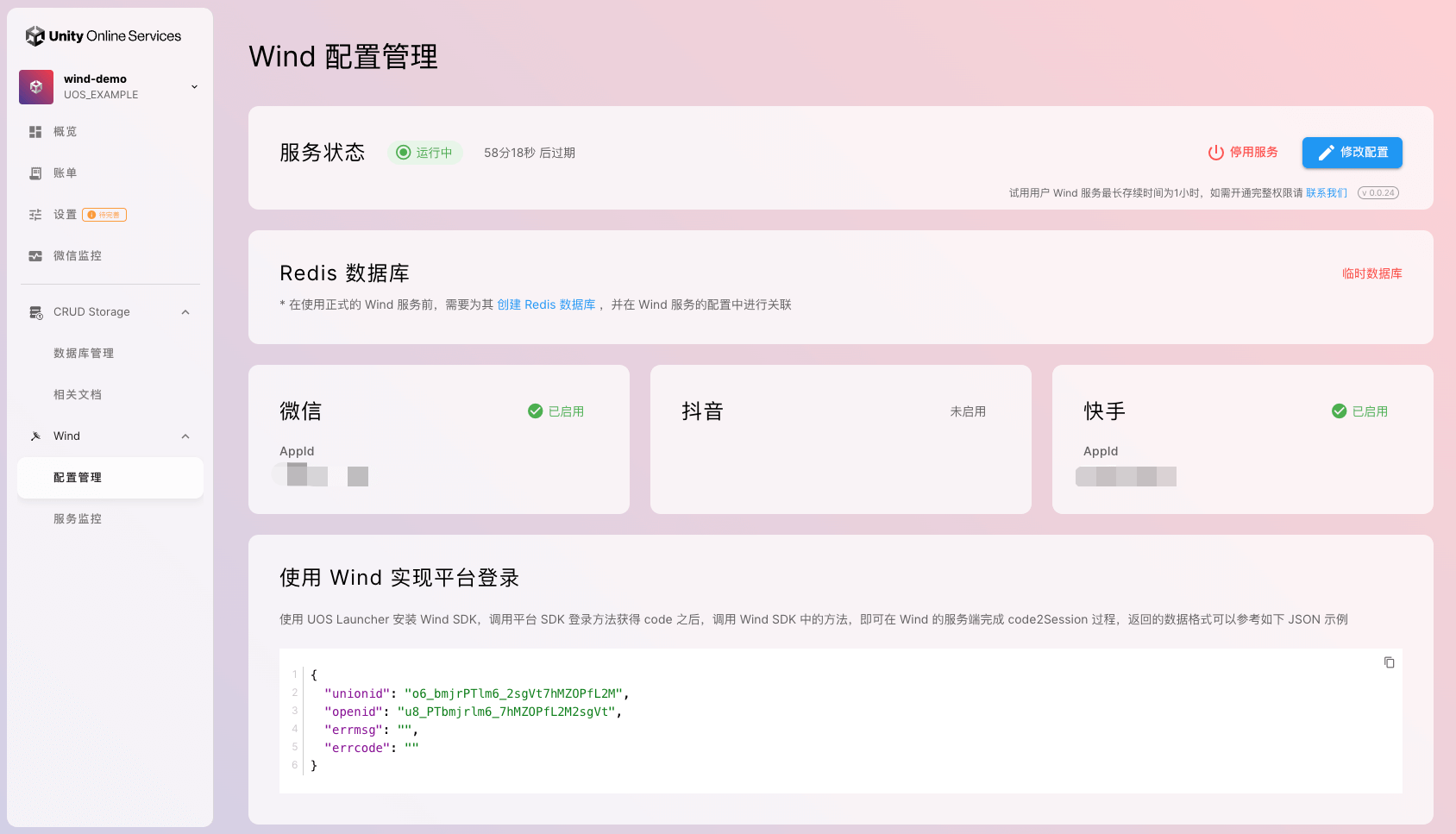
Task: Open 数据库管理 in the sidebar
Action: (x=84, y=354)
